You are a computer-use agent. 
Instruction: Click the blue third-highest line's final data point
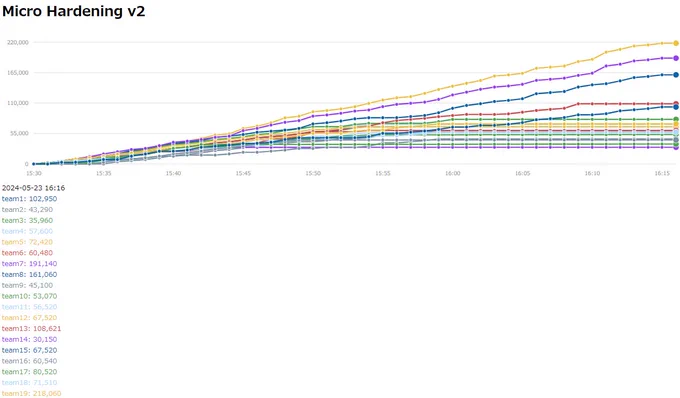pyautogui.click(x=676, y=75)
